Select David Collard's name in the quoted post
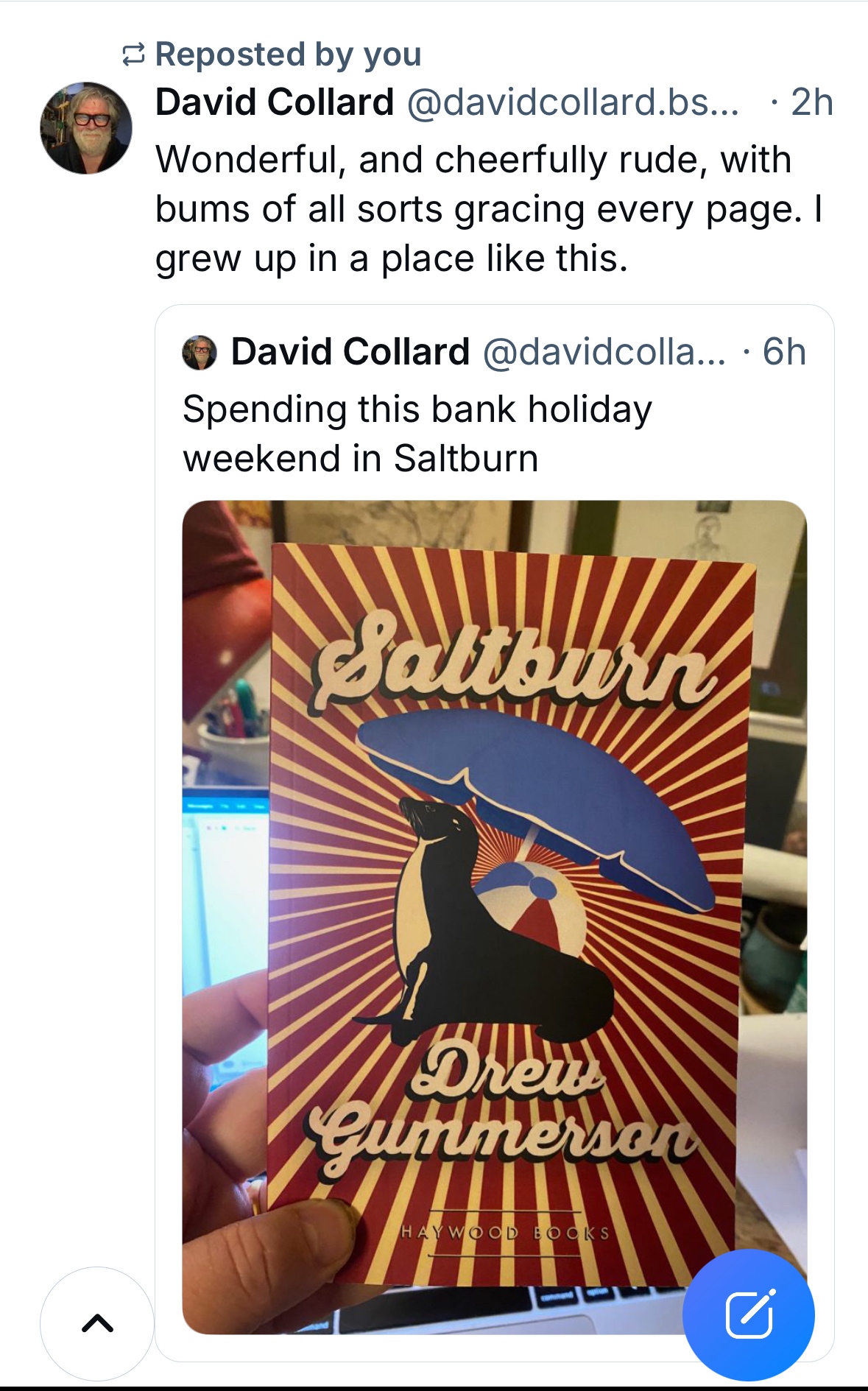The width and height of the screenshot is (868, 1391). click(350, 351)
